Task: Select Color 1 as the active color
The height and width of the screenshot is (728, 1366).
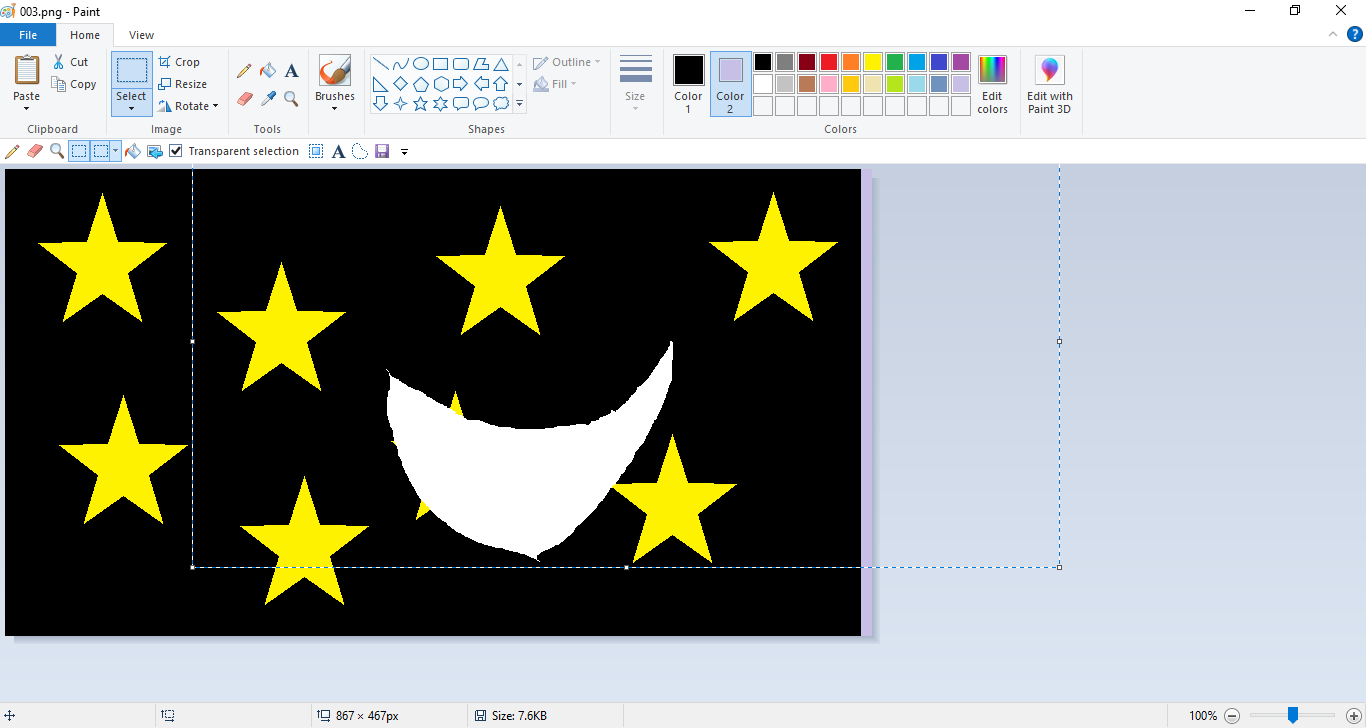Action: (x=688, y=84)
